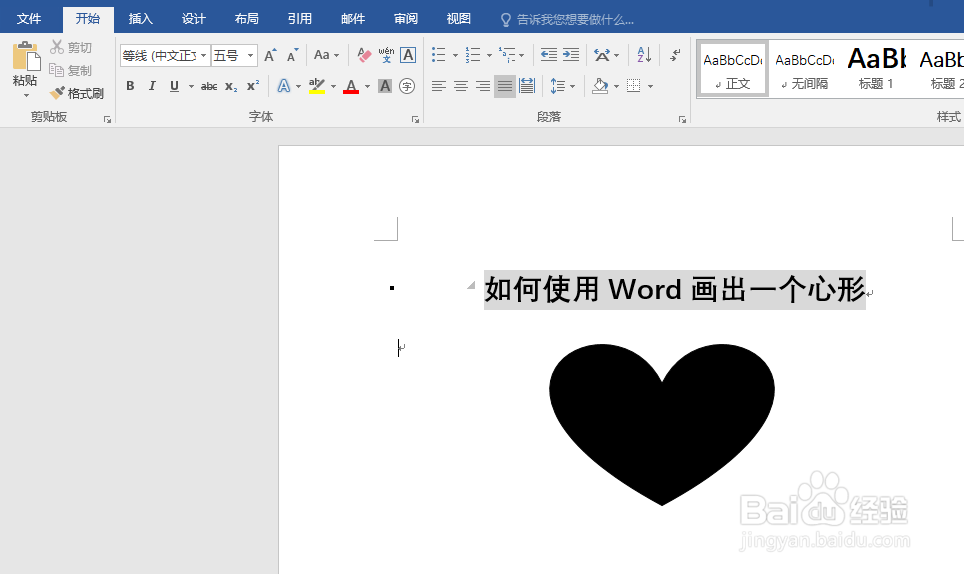Center align text
964x574 pixels.
[460, 86]
